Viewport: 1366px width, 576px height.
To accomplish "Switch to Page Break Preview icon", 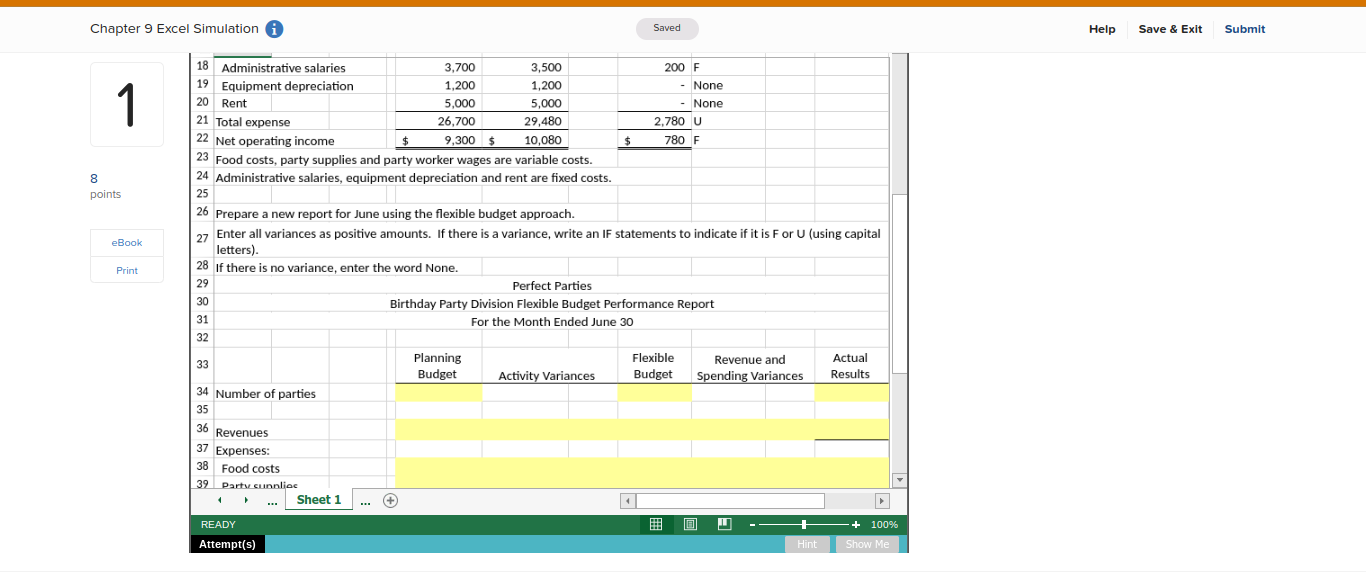I will (x=724, y=524).
